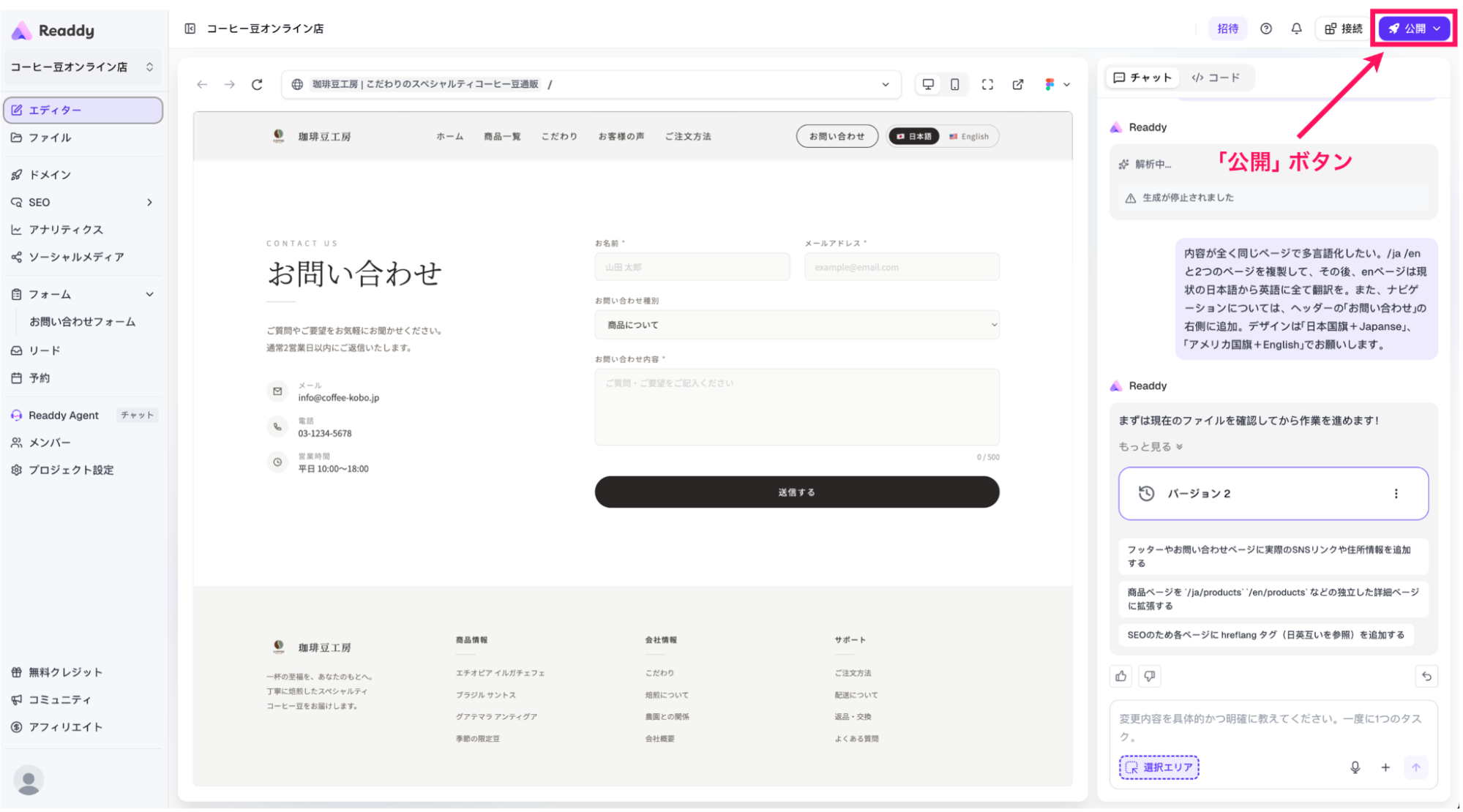Go back in preview browser
This screenshot has width=1463, height=812.
click(x=202, y=84)
